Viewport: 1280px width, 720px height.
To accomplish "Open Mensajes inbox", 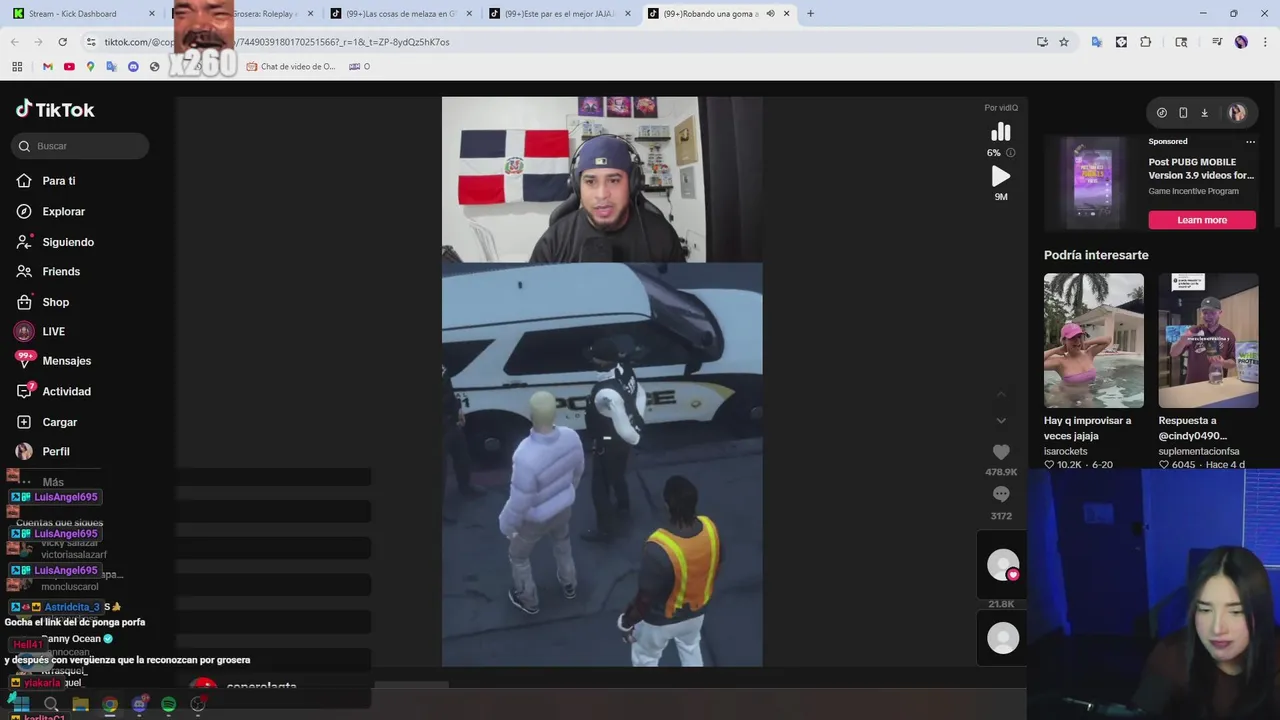I will coord(66,361).
